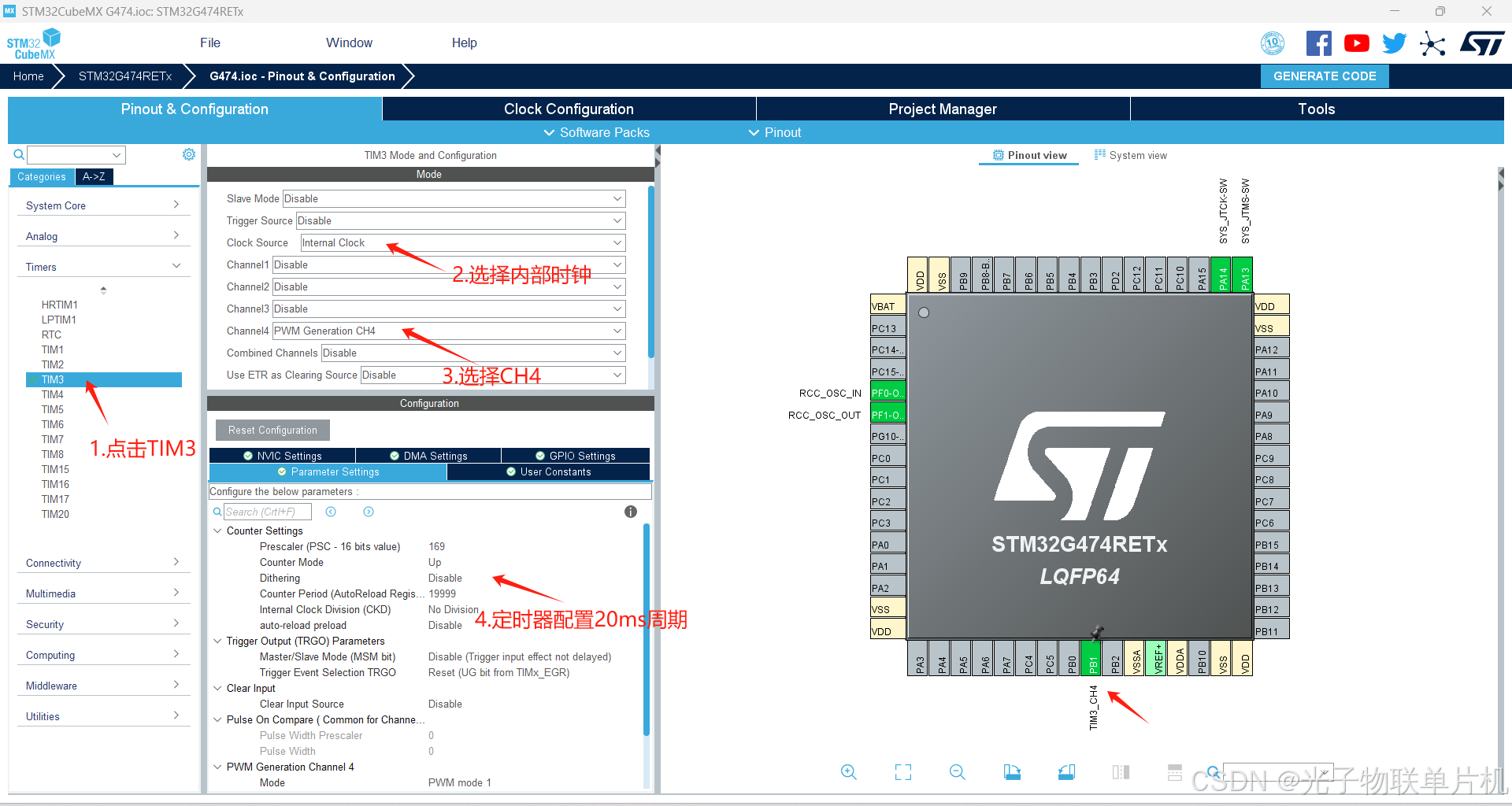Click the STM32CubeMX logo
This screenshot has height=806, width=1512.
[34, 44]
